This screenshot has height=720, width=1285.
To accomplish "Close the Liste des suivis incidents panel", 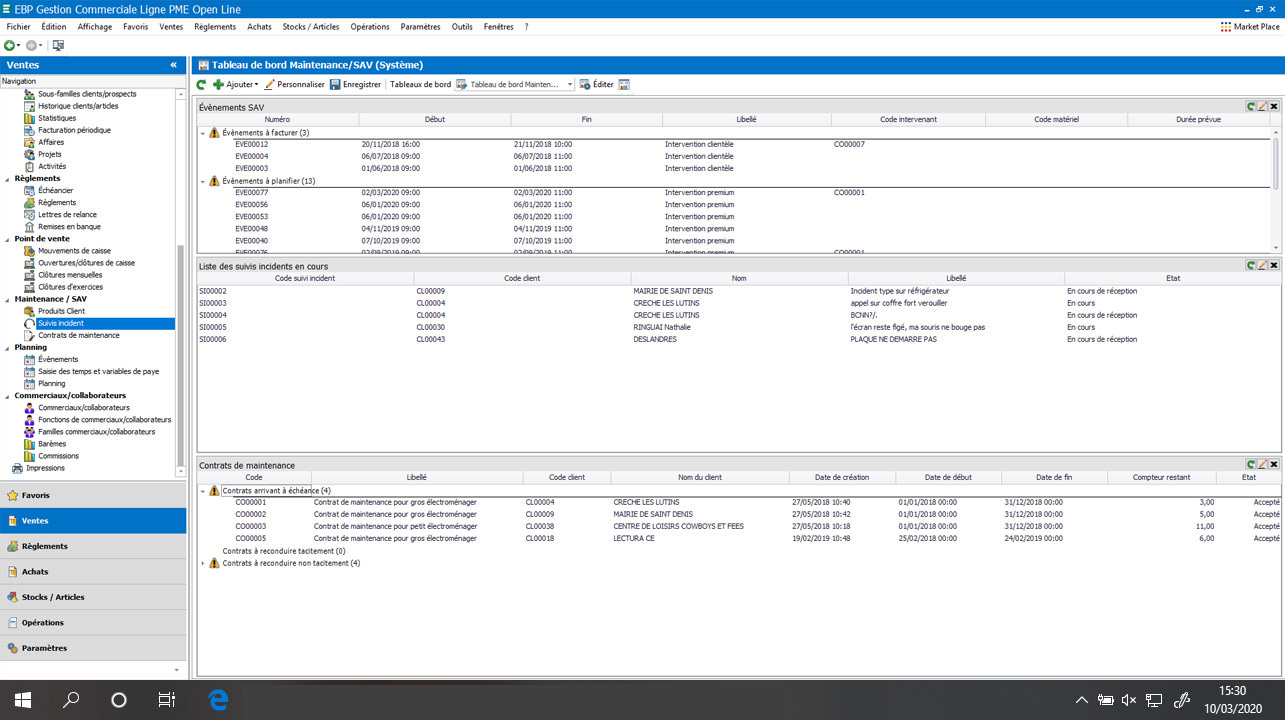I will click(1274, 265).
